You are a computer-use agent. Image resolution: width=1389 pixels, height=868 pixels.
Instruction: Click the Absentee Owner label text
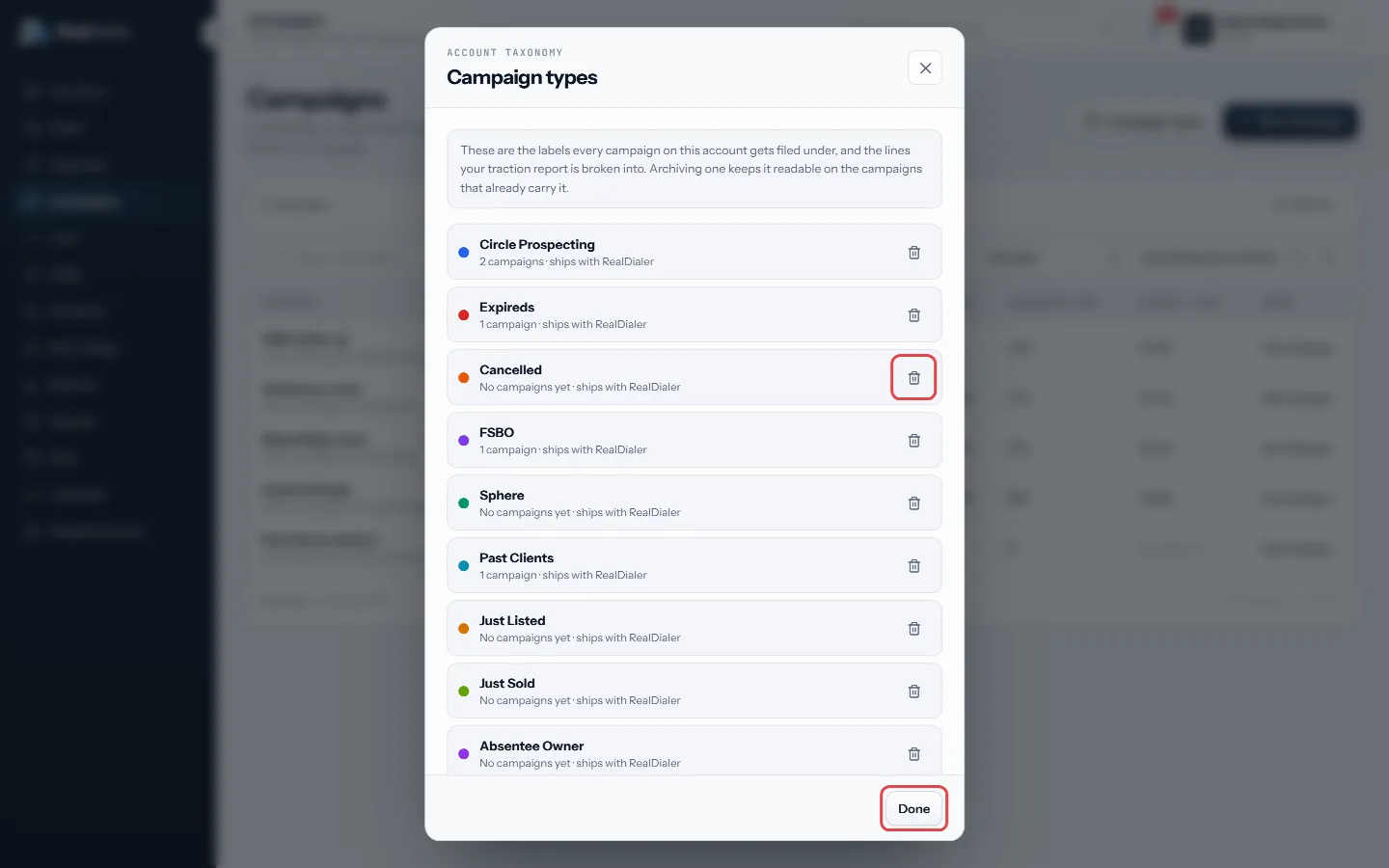coord(531,746)
